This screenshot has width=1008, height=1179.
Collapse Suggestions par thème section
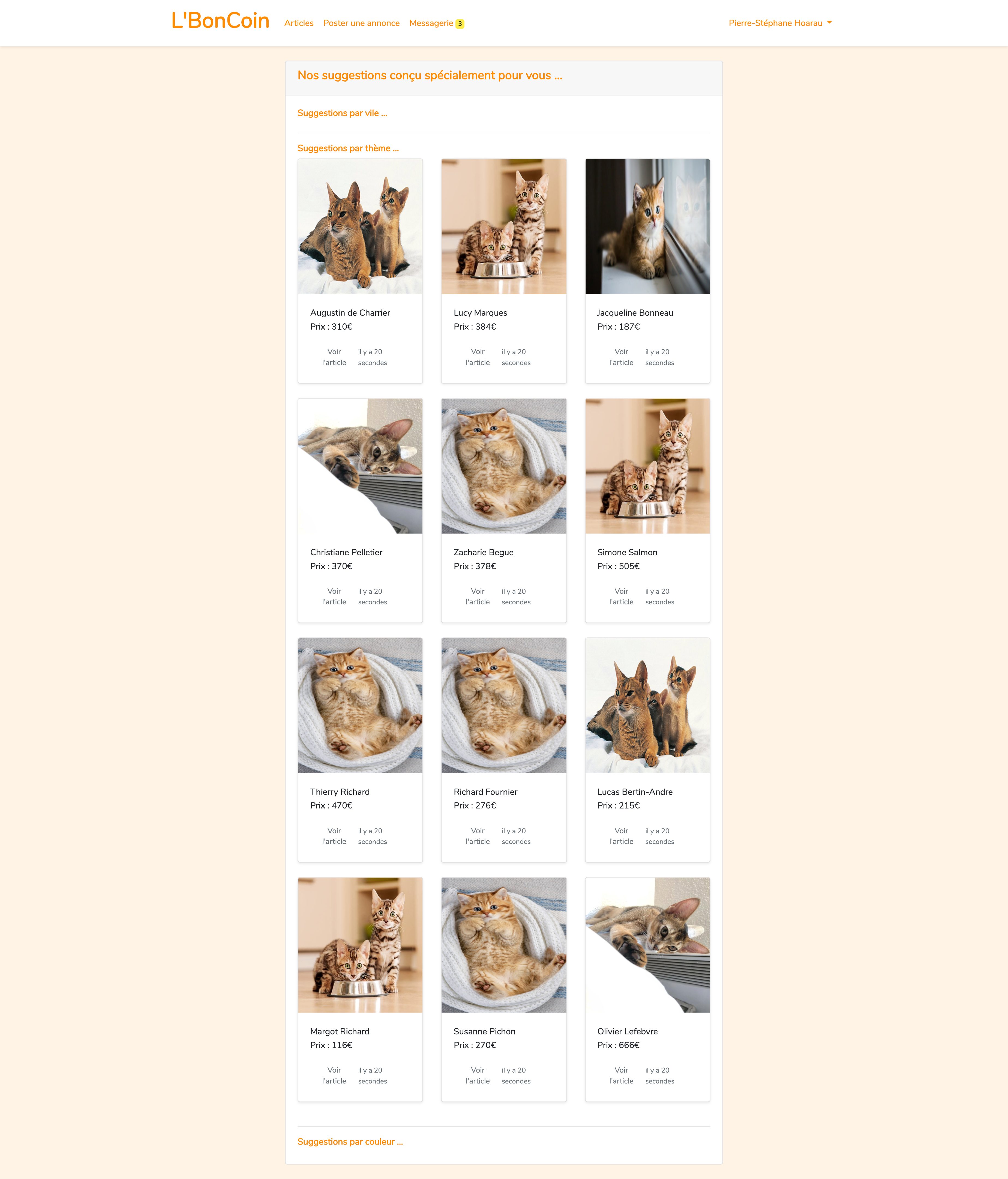point(348,148)
